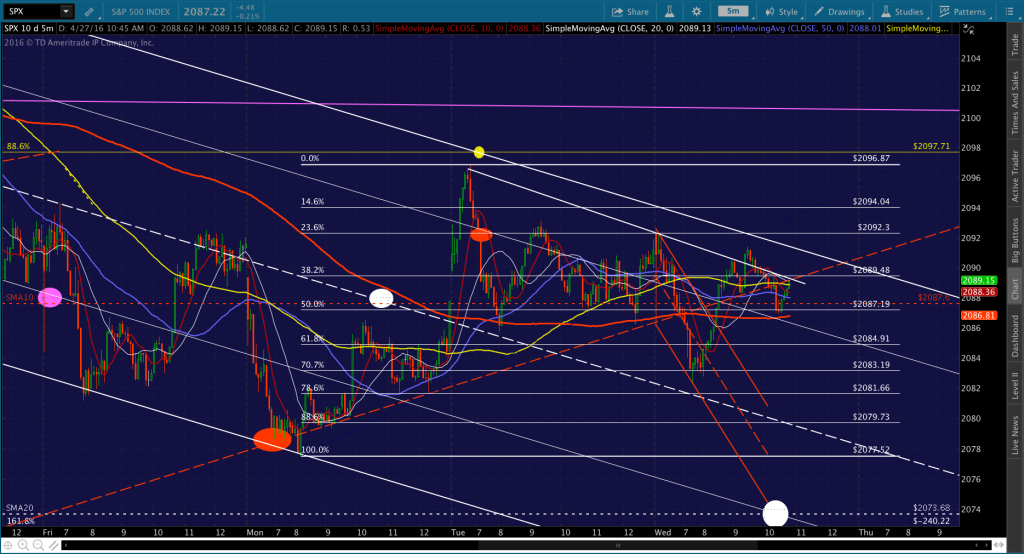The image size is (1024, 554).
Task: Click the 100.0% Fibonacci level label
Action: [x=315, y=449]
